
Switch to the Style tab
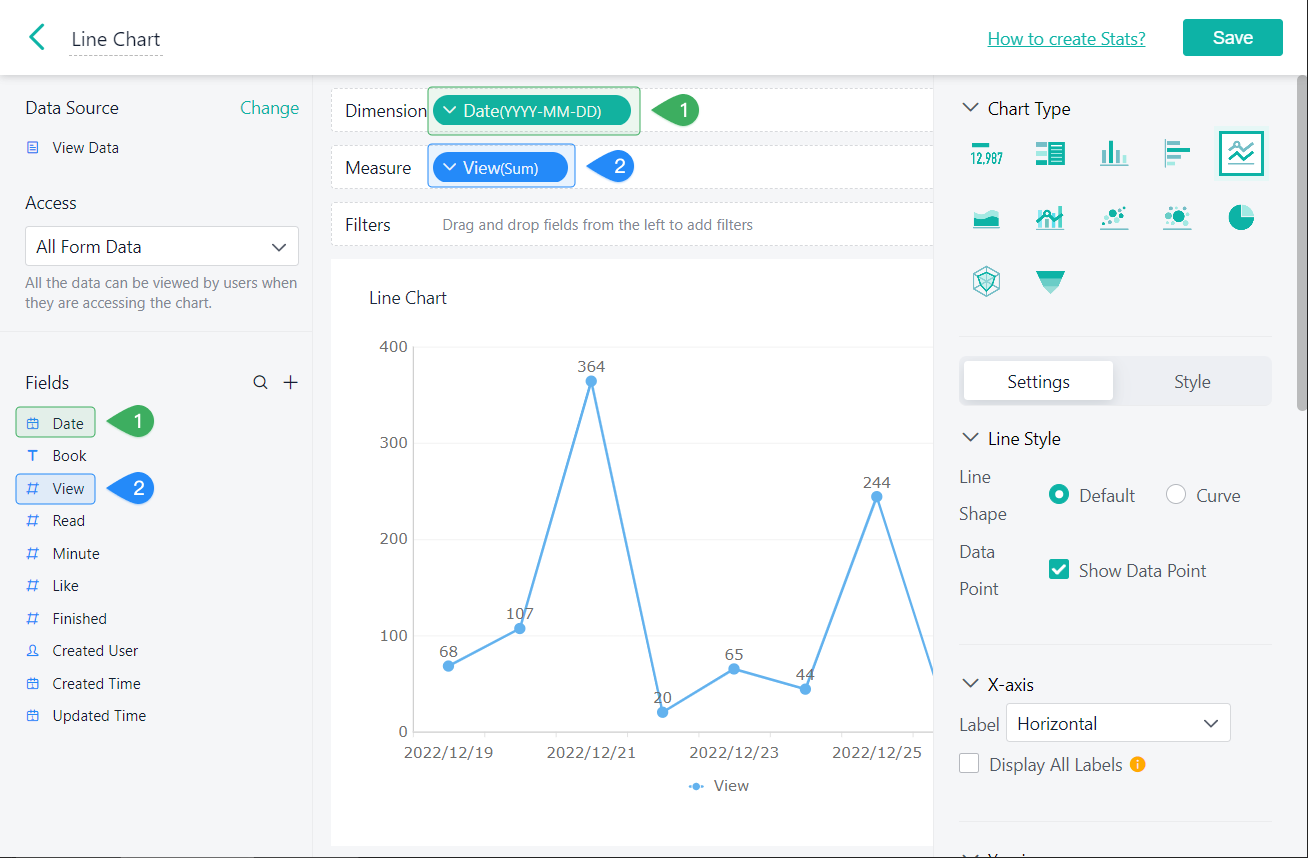point(1192,381)
